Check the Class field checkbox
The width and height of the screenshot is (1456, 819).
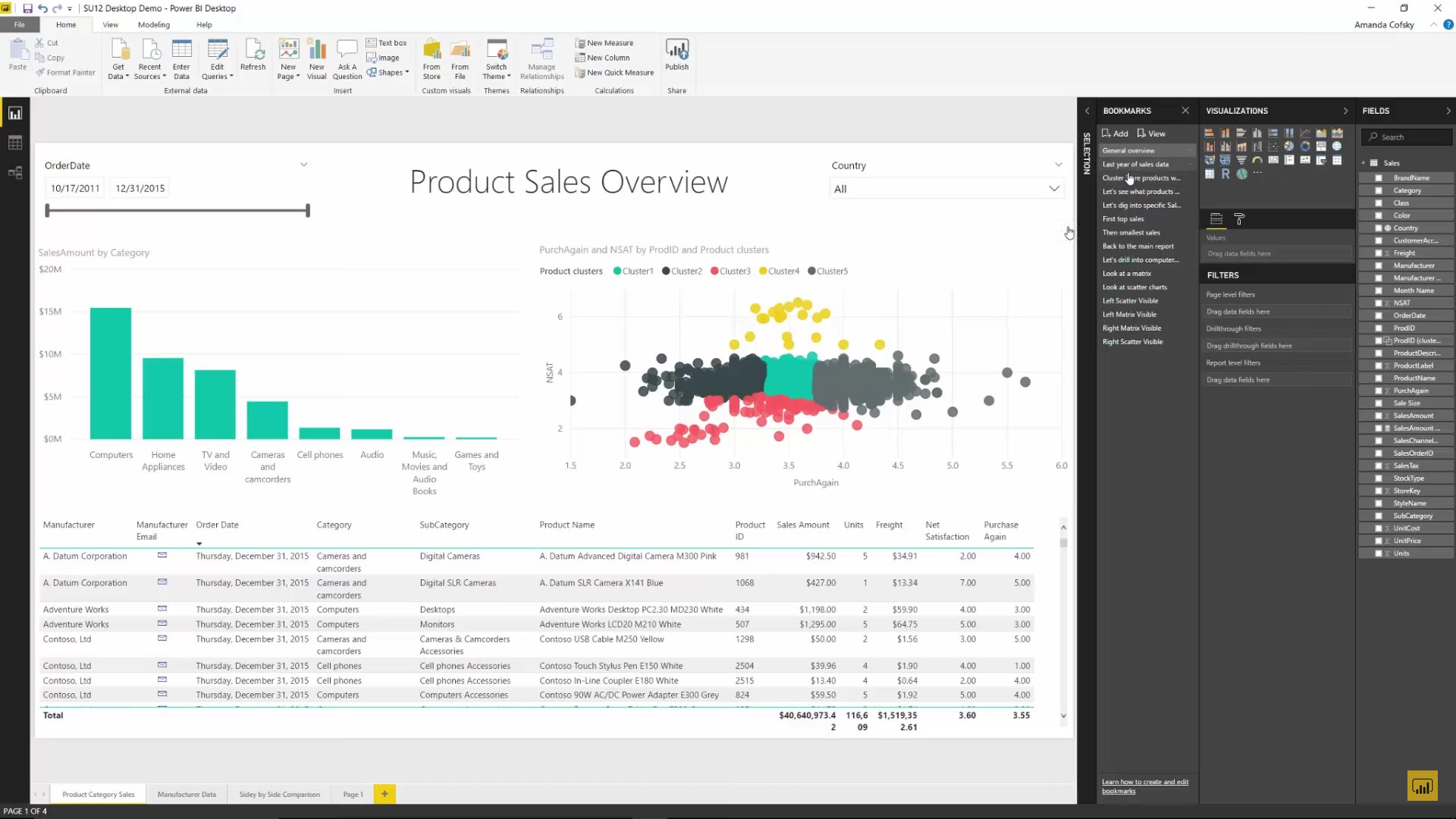(1379, 203)
